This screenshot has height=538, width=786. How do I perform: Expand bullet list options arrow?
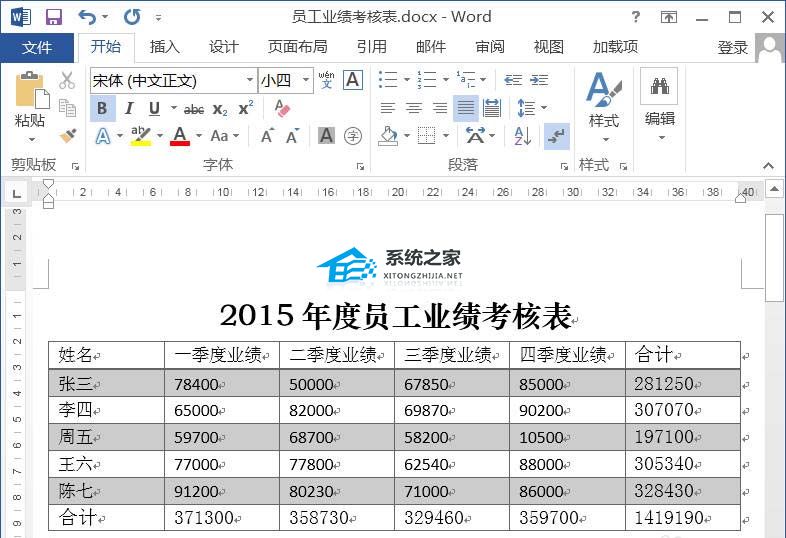click(407, 80)
